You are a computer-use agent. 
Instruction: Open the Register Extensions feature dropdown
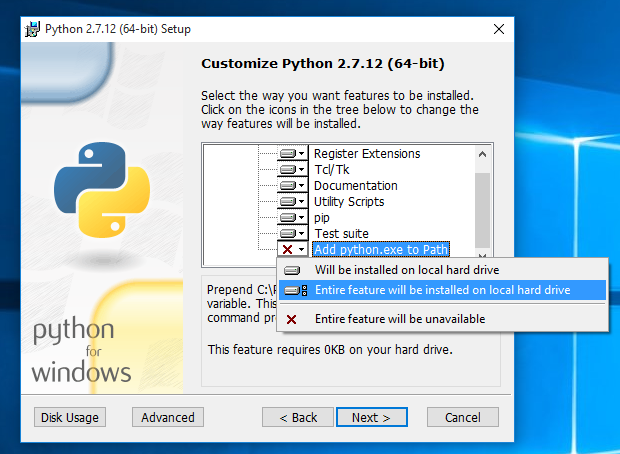point(293,153)
